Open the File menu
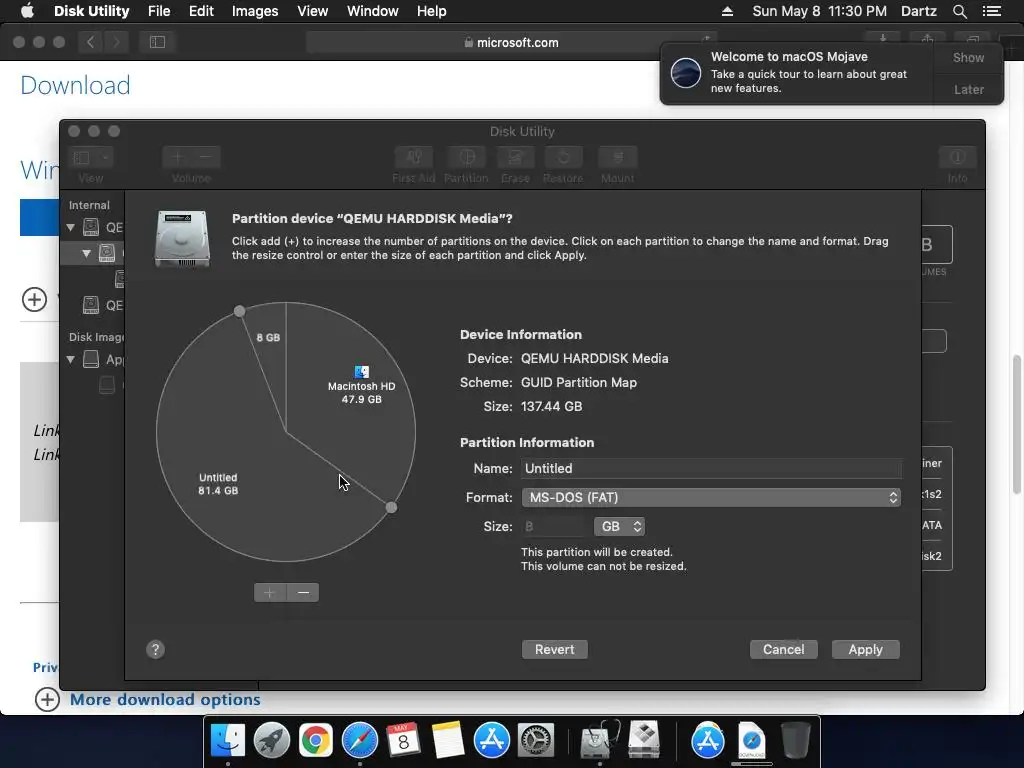The width and height of the screenshot is (1024, 768). click(159, 11)
